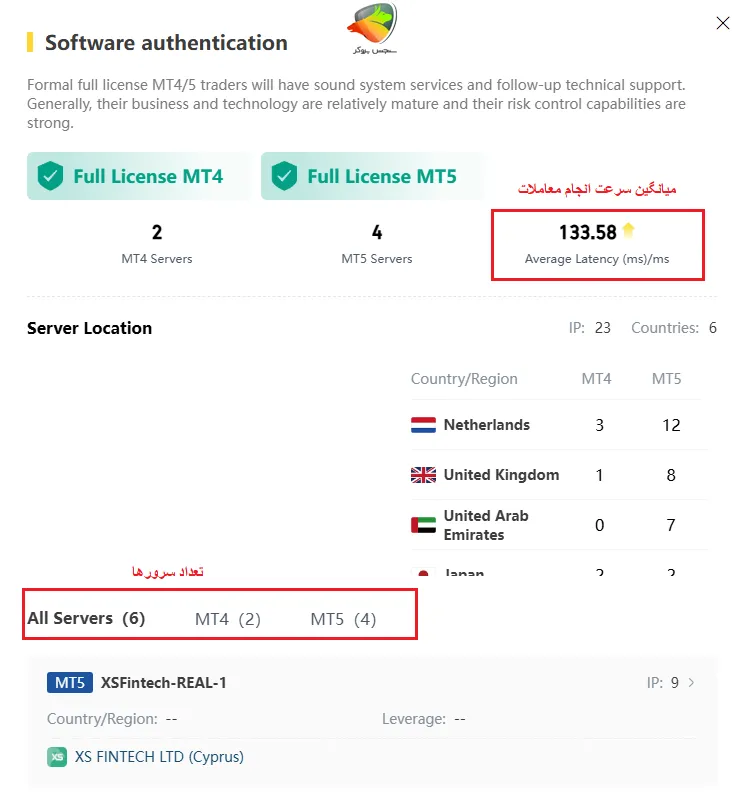The image size is (744, 796).
Task: Click the Full License MT4 shield icon
Action: click(50, 177)
